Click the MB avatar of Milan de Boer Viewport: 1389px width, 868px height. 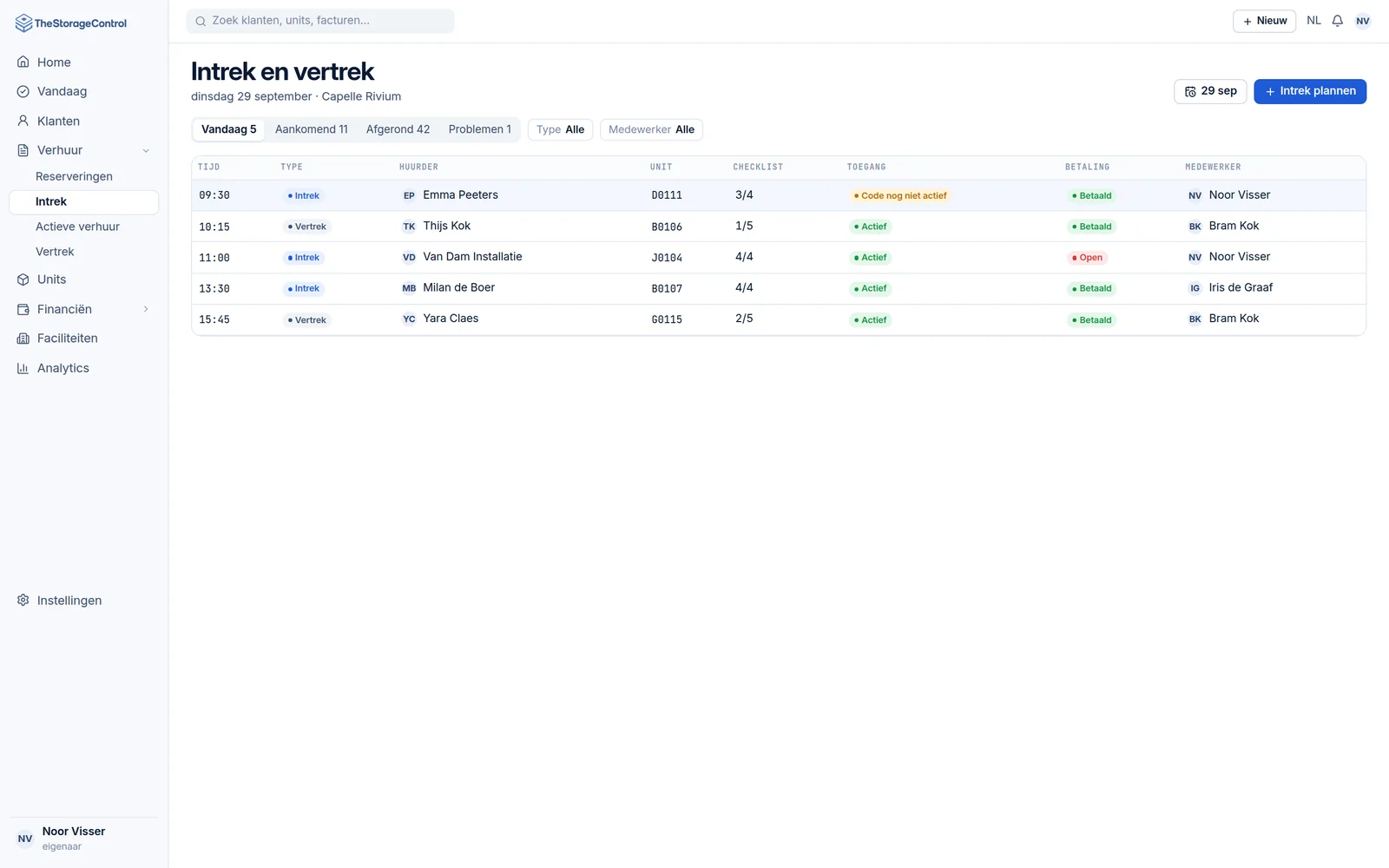coord(409,288)
